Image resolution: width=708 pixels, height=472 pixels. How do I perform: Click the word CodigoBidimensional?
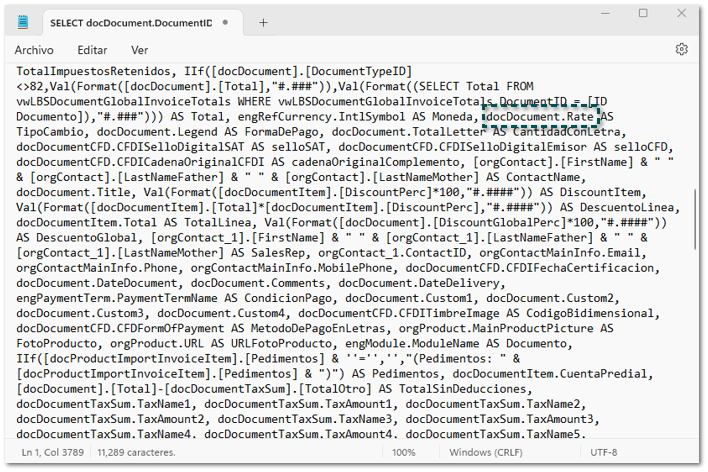pos(590,313)
